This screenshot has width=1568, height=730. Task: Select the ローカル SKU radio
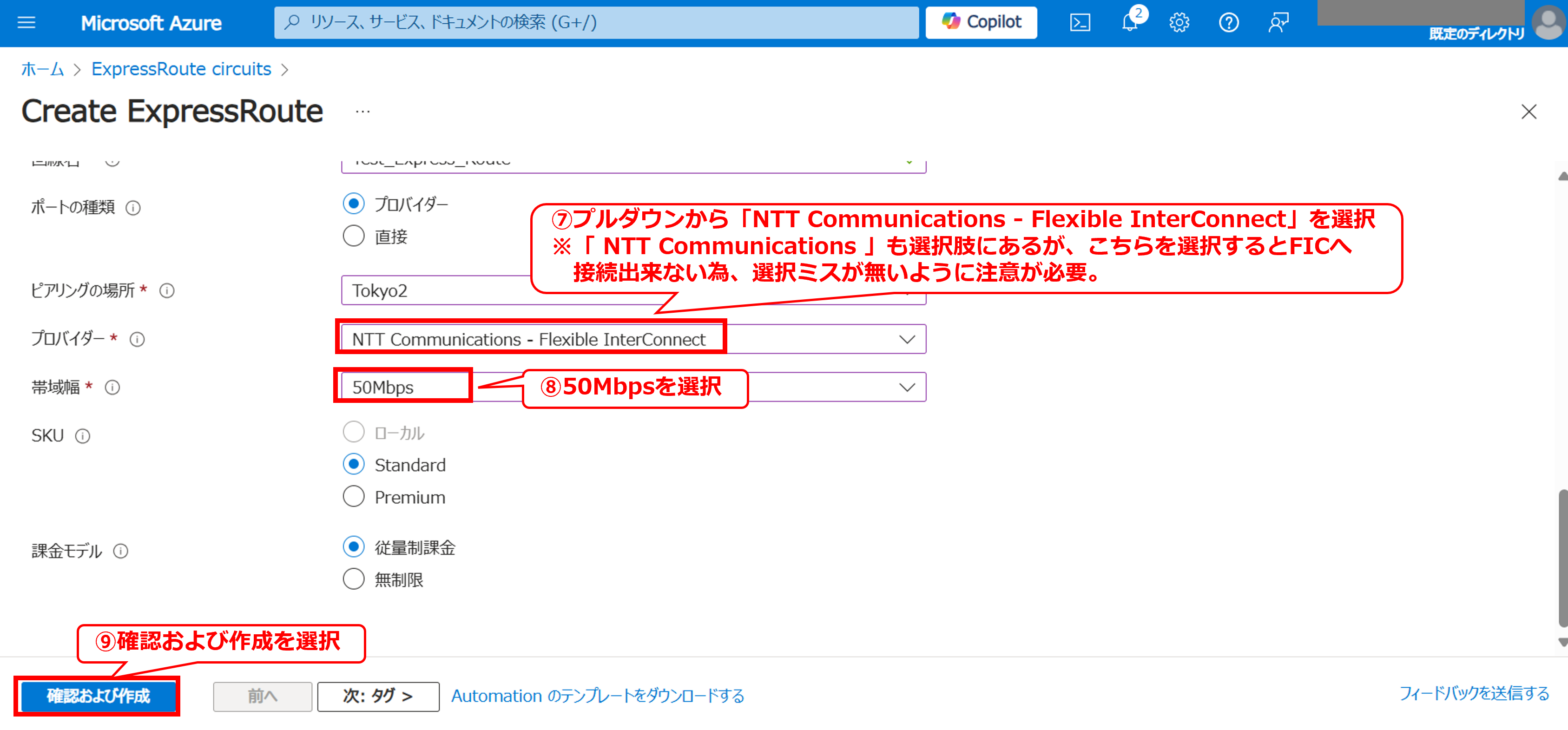[x=354, y=432]
